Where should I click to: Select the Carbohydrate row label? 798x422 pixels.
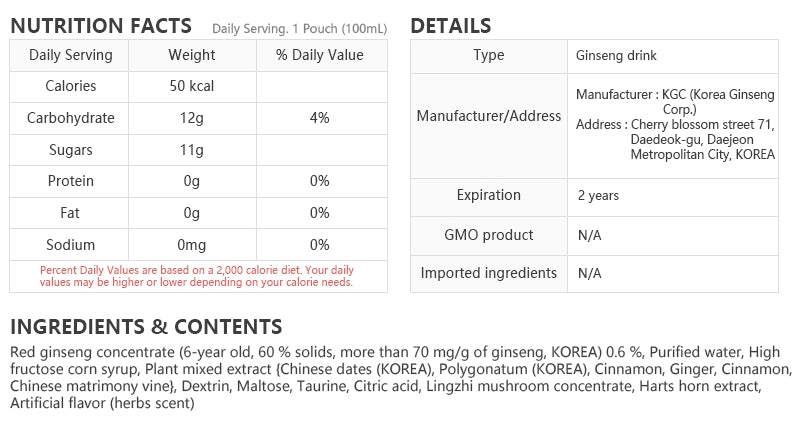(x=70, y=118)
